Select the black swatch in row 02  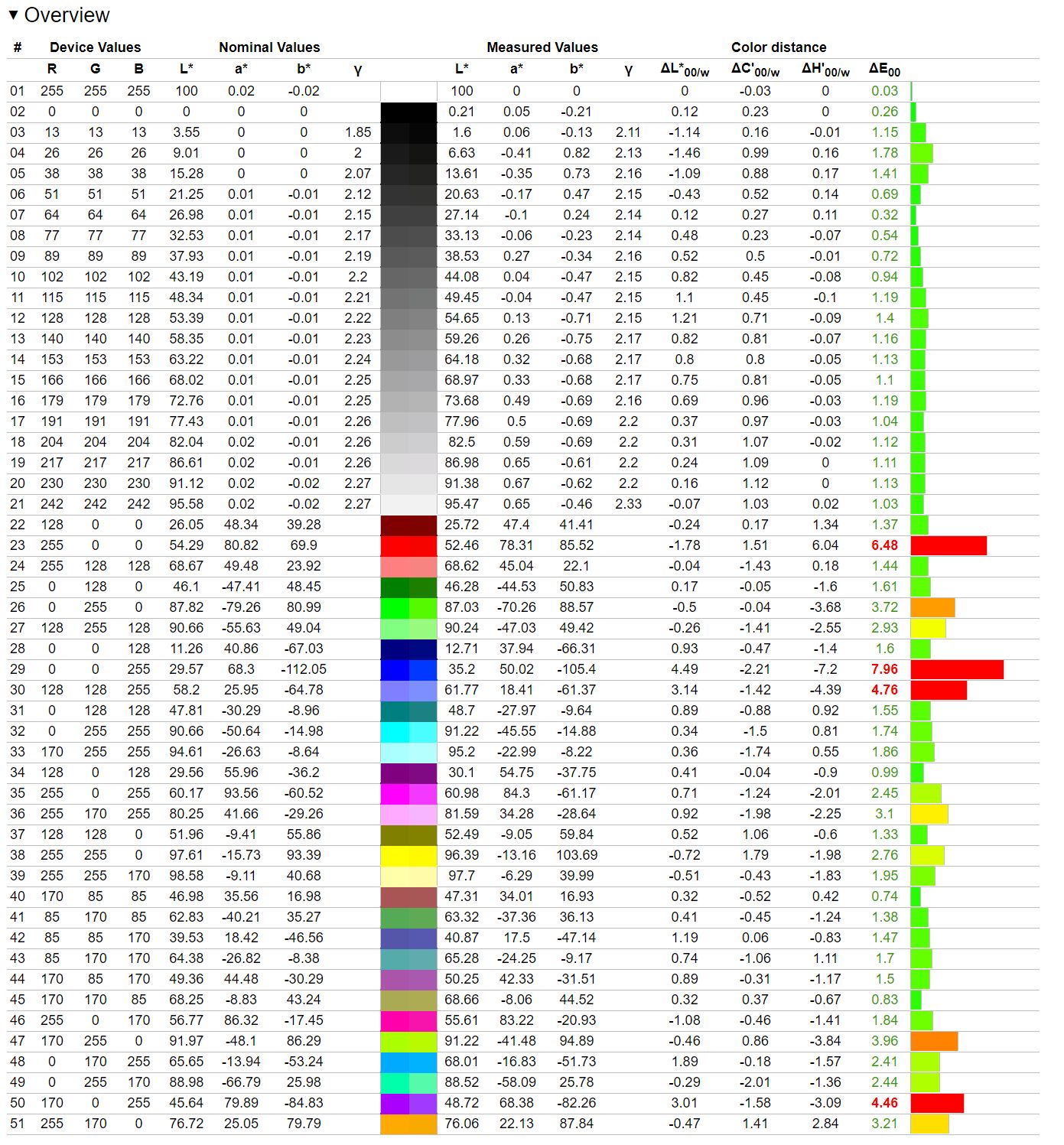[x=408, y=112]
